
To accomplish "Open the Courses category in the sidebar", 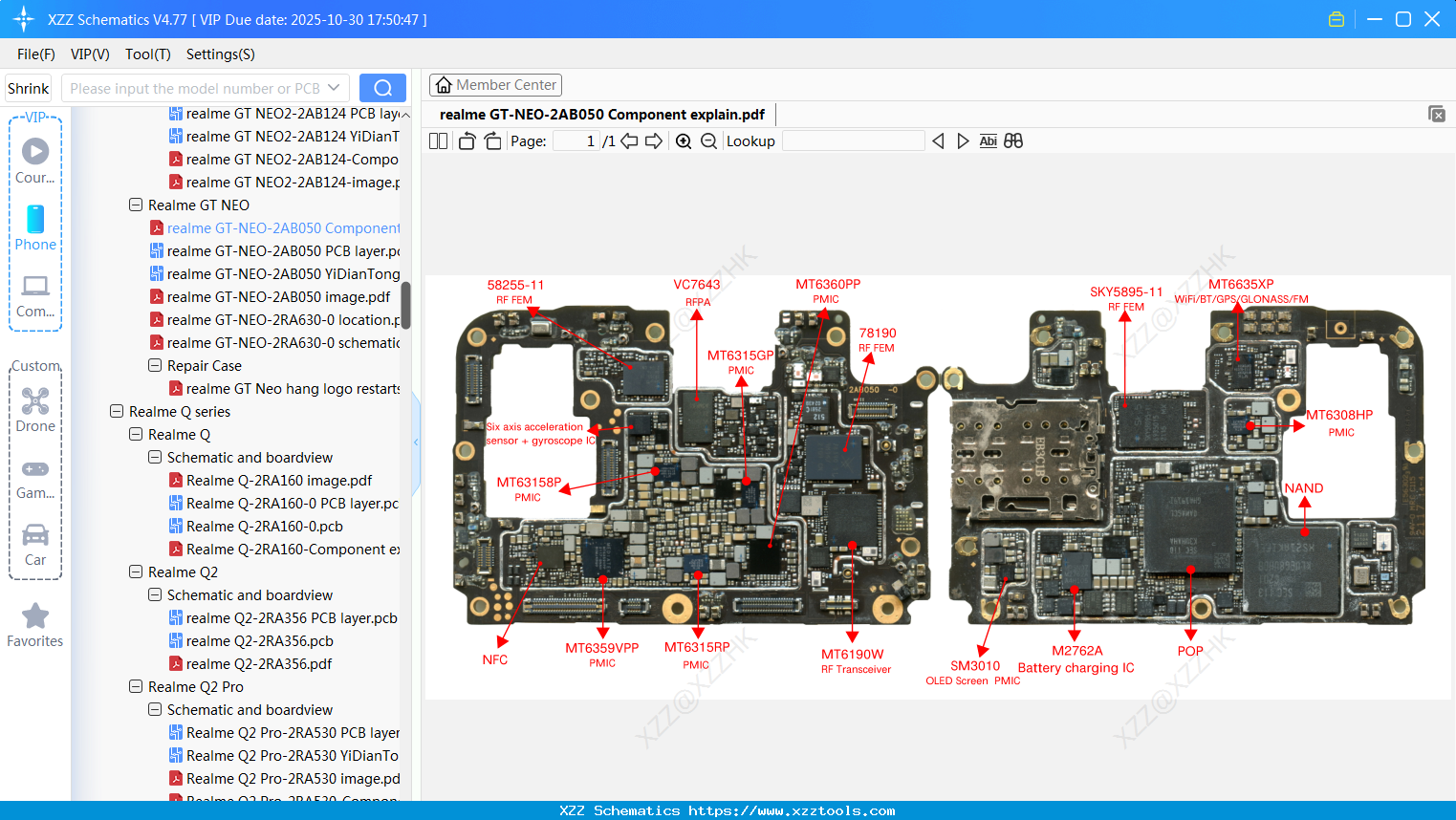I will [35, 161].
